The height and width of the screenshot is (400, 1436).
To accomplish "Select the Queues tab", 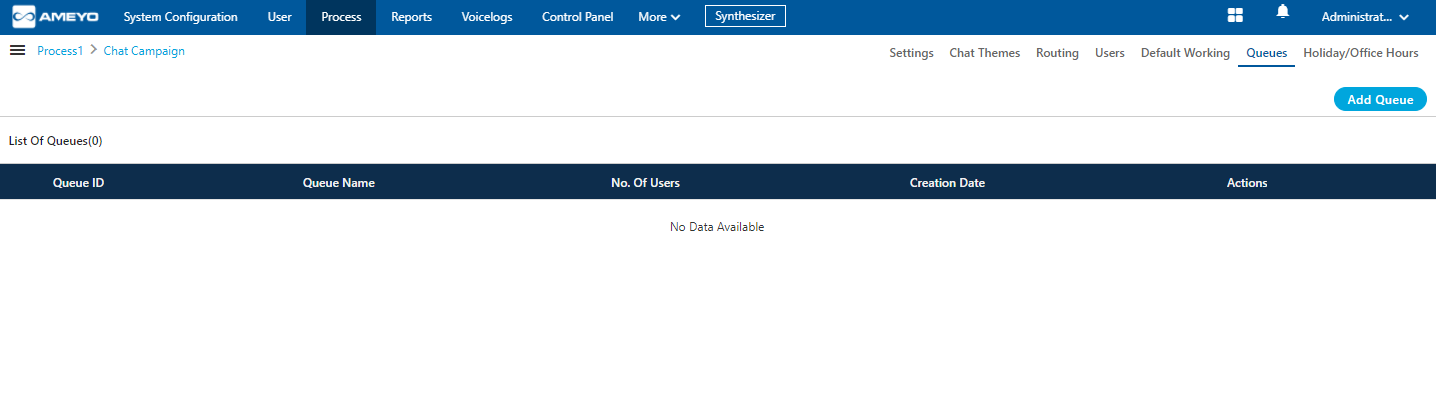I will 1266,53.
